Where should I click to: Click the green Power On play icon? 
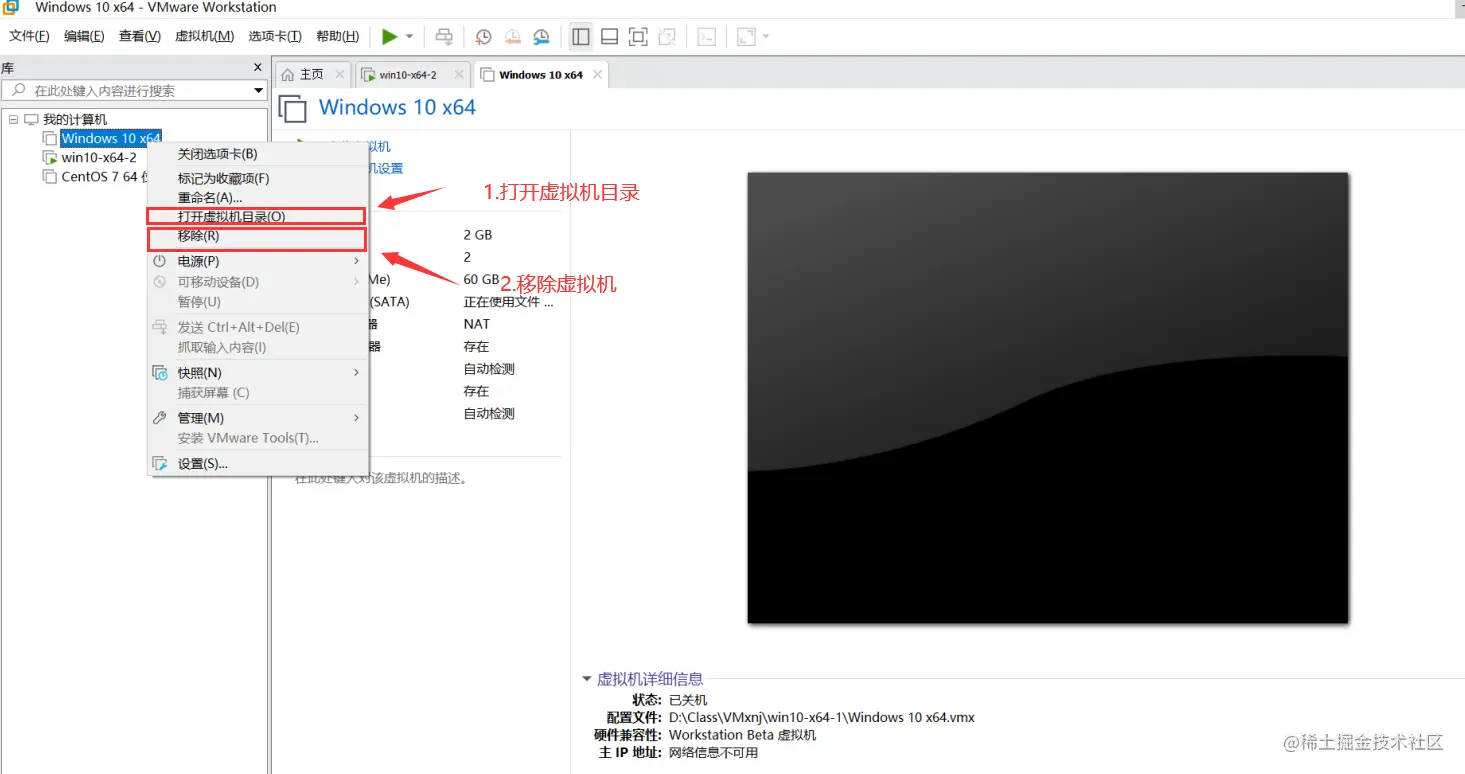tap(389, 37)
